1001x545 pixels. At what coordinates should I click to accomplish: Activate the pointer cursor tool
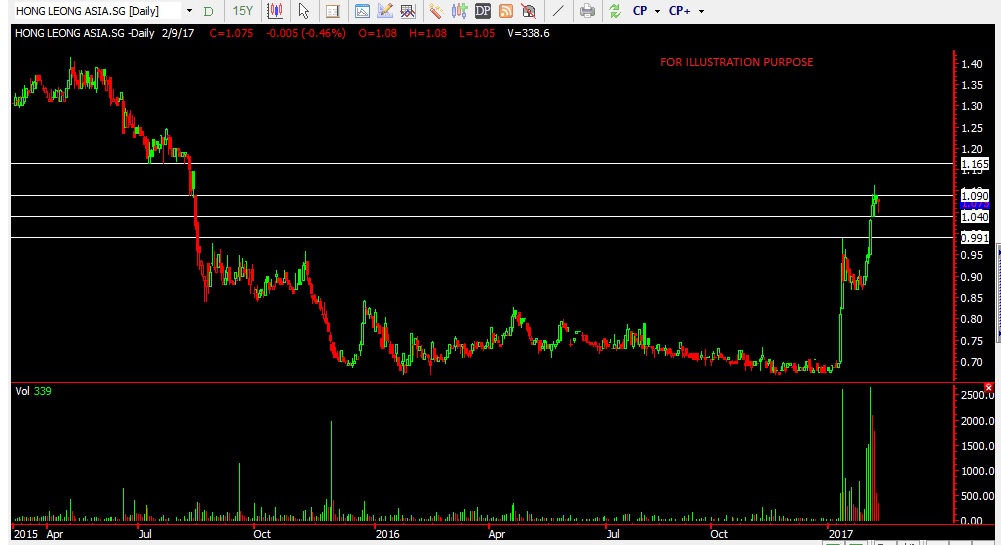click(303, 11)
